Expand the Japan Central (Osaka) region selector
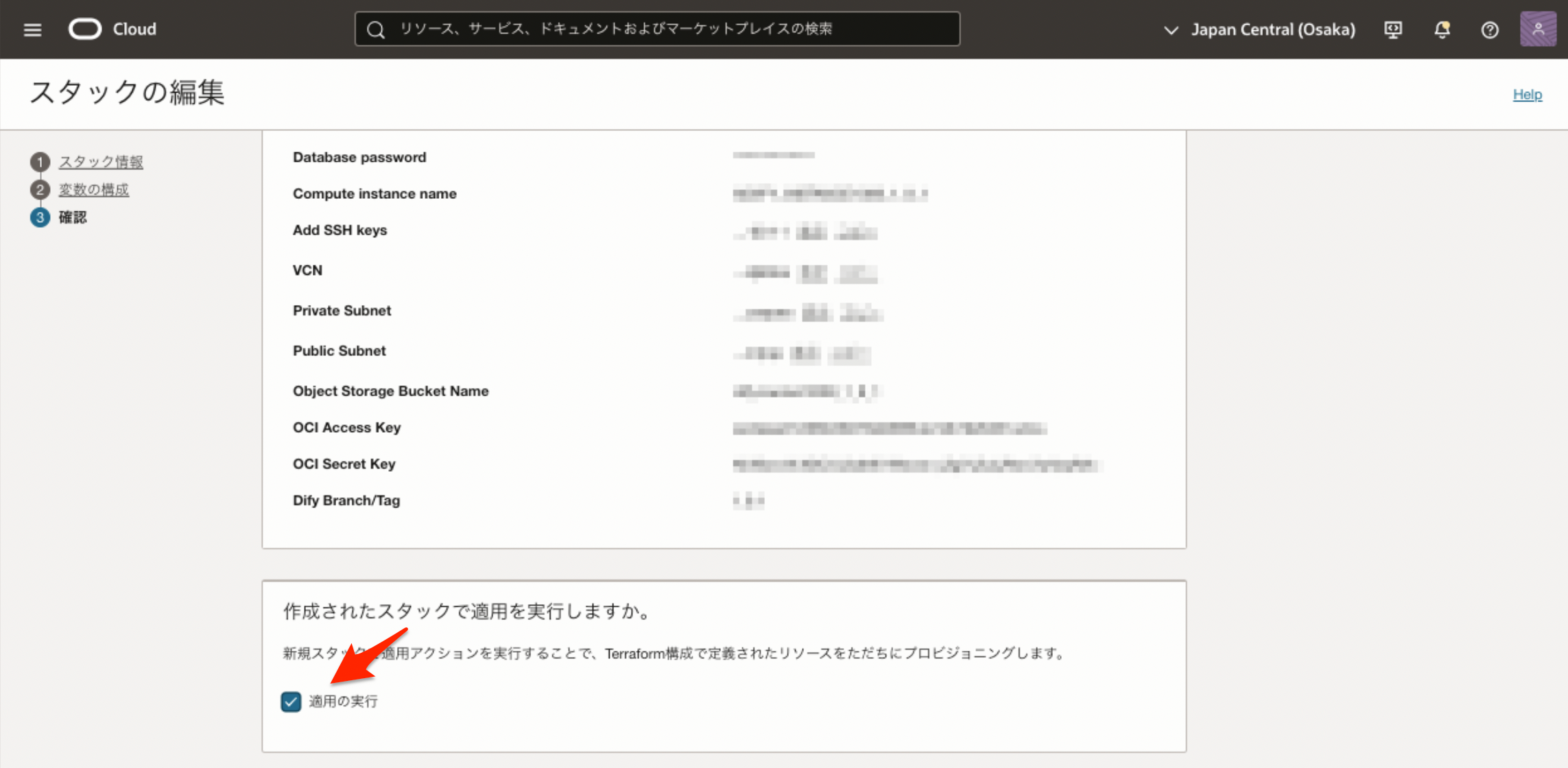The width and height of the screenshot is (1568, 768). (x=1272, y=29)
